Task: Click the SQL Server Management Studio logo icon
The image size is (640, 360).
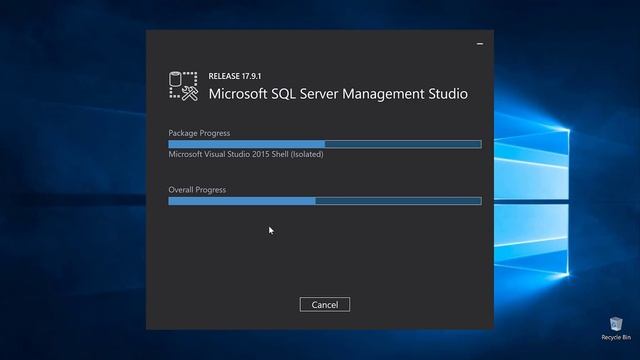Action: pyautogui.click(x=183, y=86)
